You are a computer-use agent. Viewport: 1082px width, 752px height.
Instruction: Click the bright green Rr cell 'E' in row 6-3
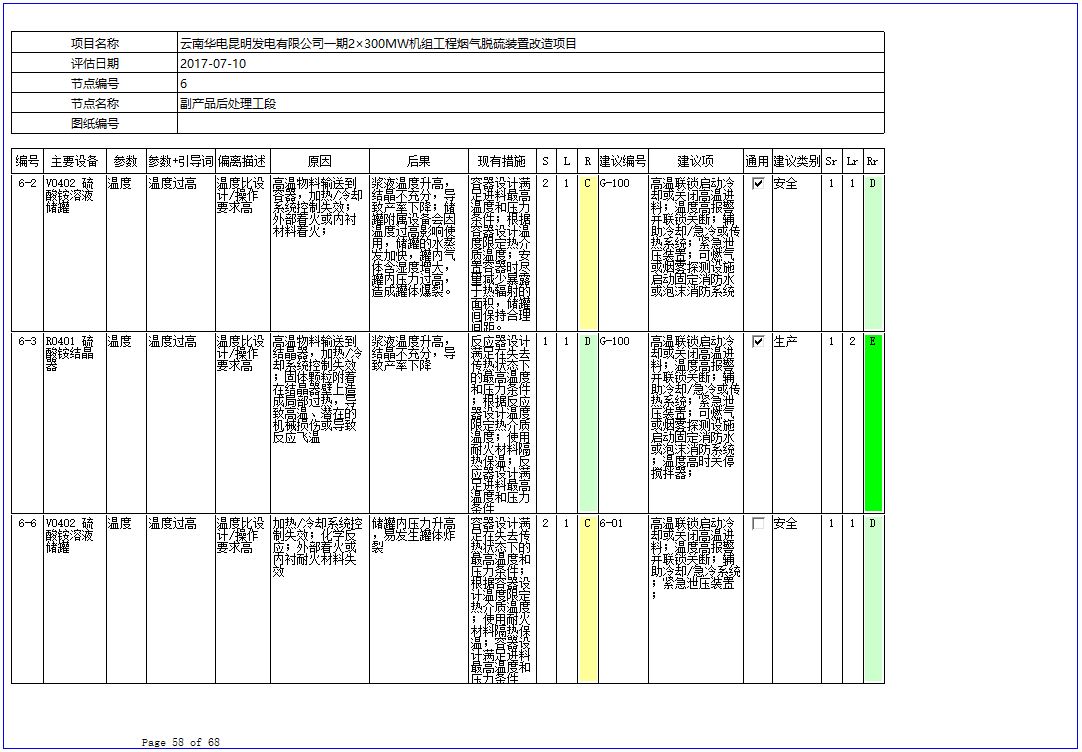click(x=873, y=423)
